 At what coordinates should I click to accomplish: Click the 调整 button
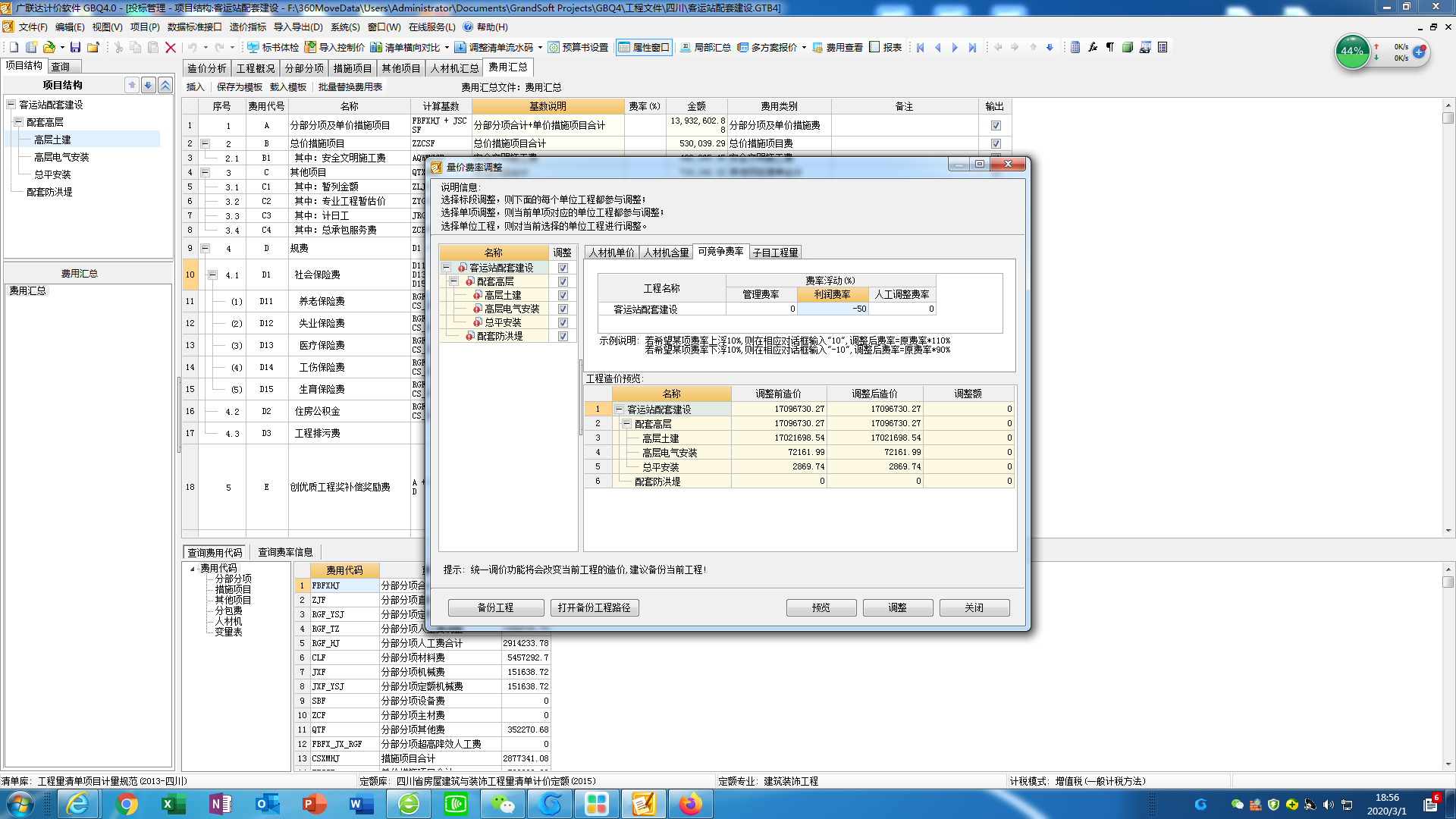[897, 607]
